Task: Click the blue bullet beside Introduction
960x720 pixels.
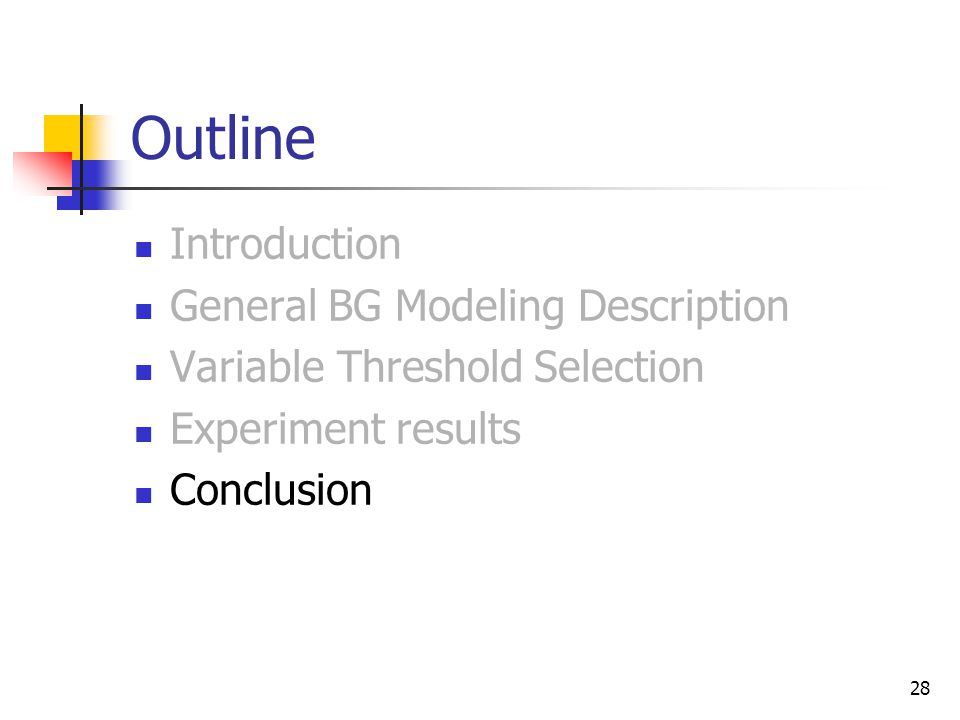Action: [x=144, y=250]
